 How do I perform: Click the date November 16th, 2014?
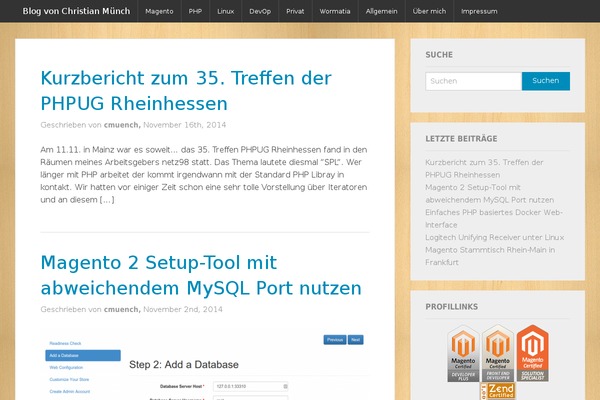[184, 125]
